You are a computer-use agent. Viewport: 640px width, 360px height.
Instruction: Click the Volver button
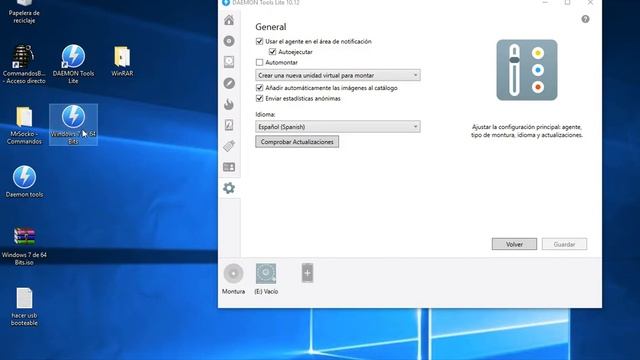click(x=514, y=244)
